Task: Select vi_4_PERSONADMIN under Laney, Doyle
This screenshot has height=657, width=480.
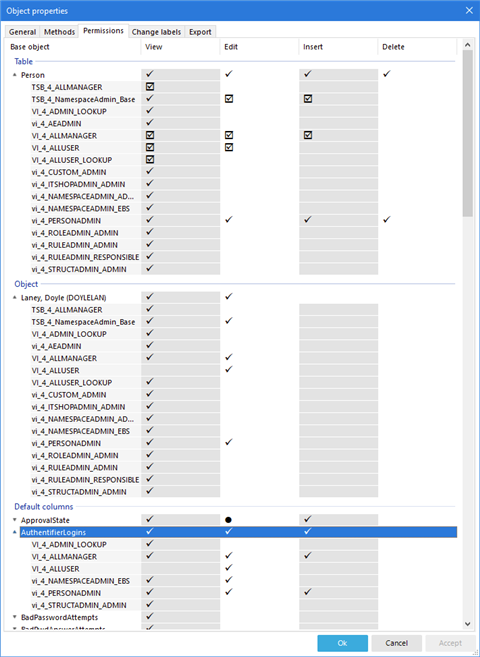Action: pyautogui.click(x=66, y=443)
